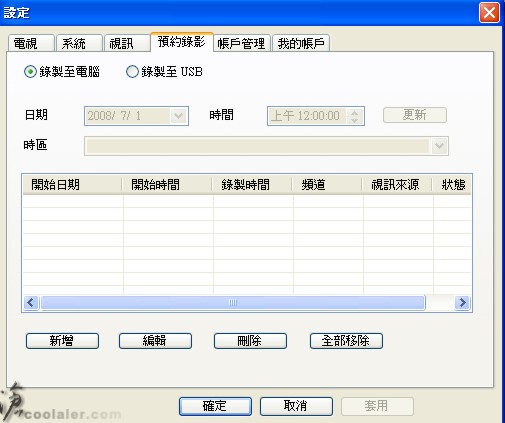The height and width of the screenshot is (423, 505).
Task: Click the list's right scroll arrow
Action: coord(462,303)
